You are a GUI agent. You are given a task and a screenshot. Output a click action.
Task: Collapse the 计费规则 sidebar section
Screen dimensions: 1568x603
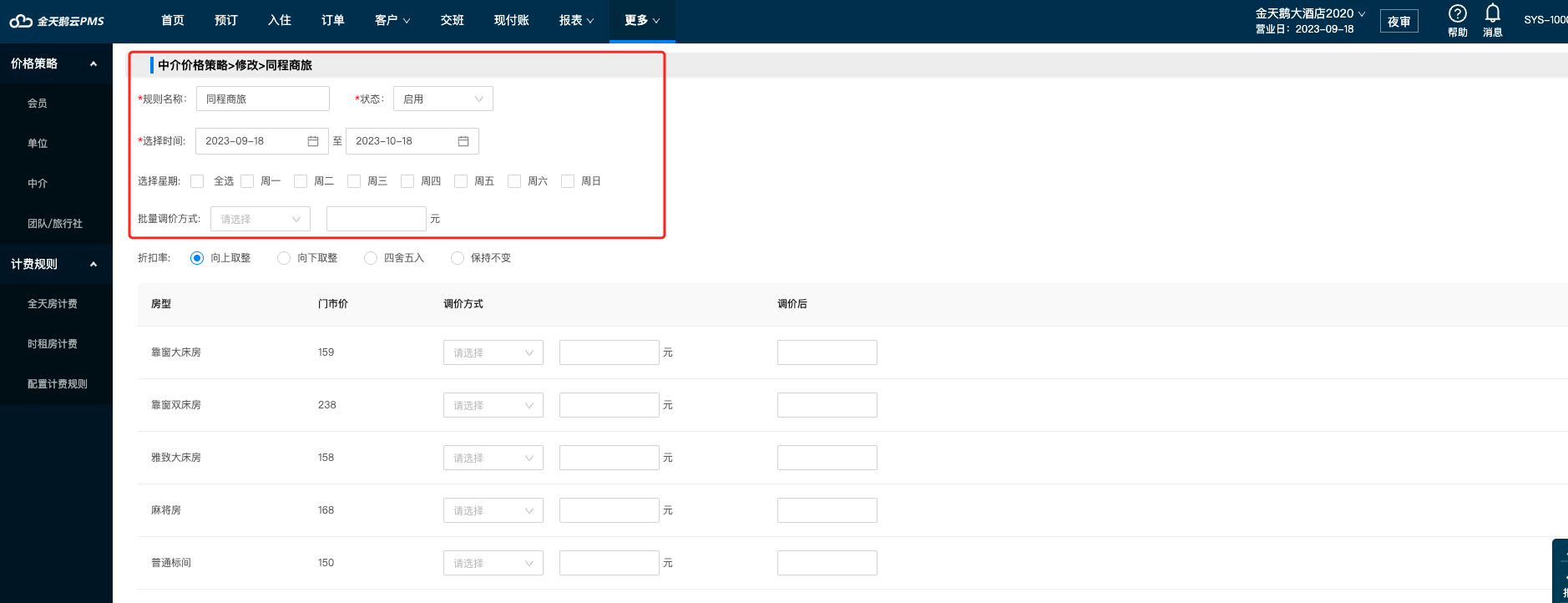[56, 264]
